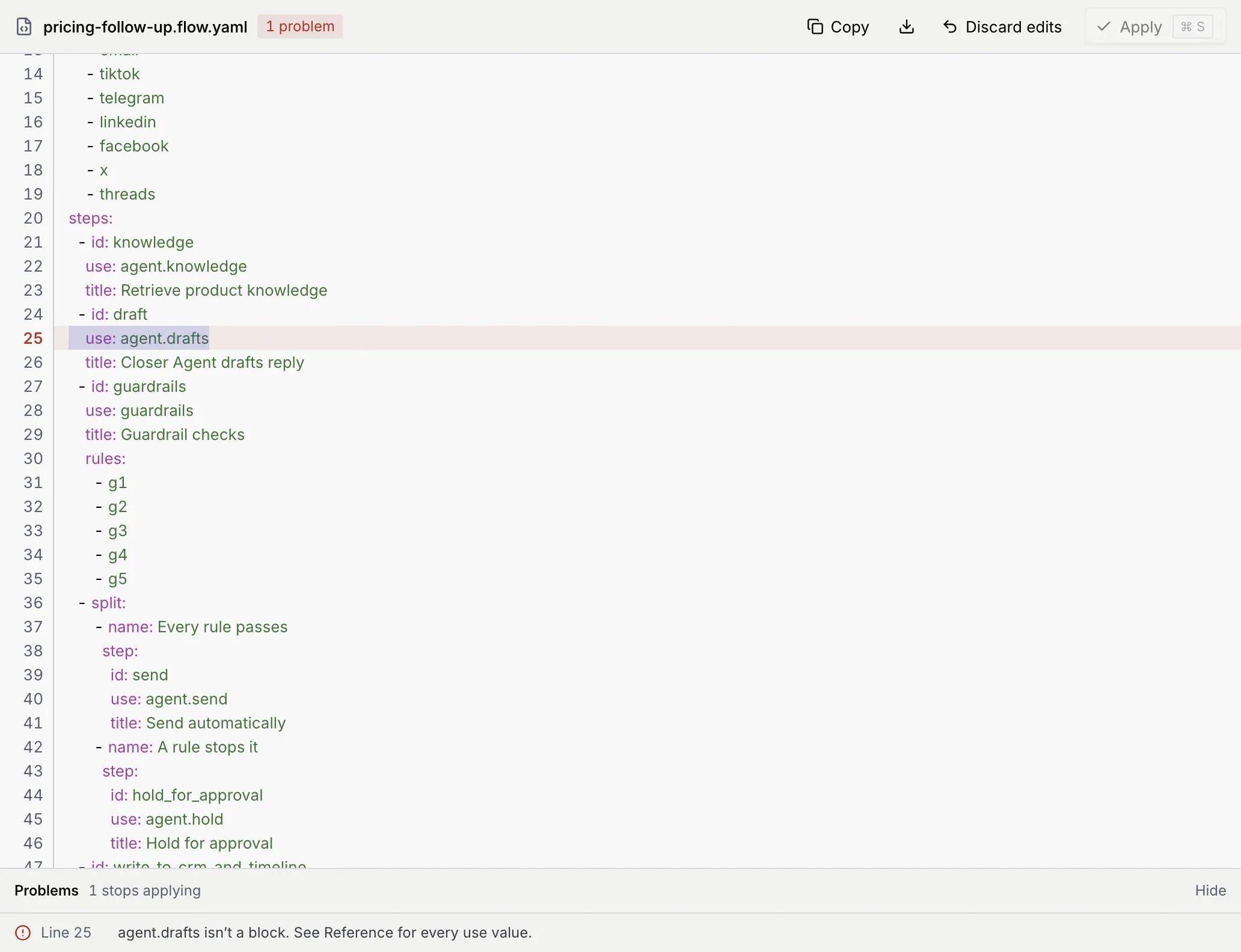Click rule 'g1' on line 31
The image size is (1241, 952).
[117, 483]
